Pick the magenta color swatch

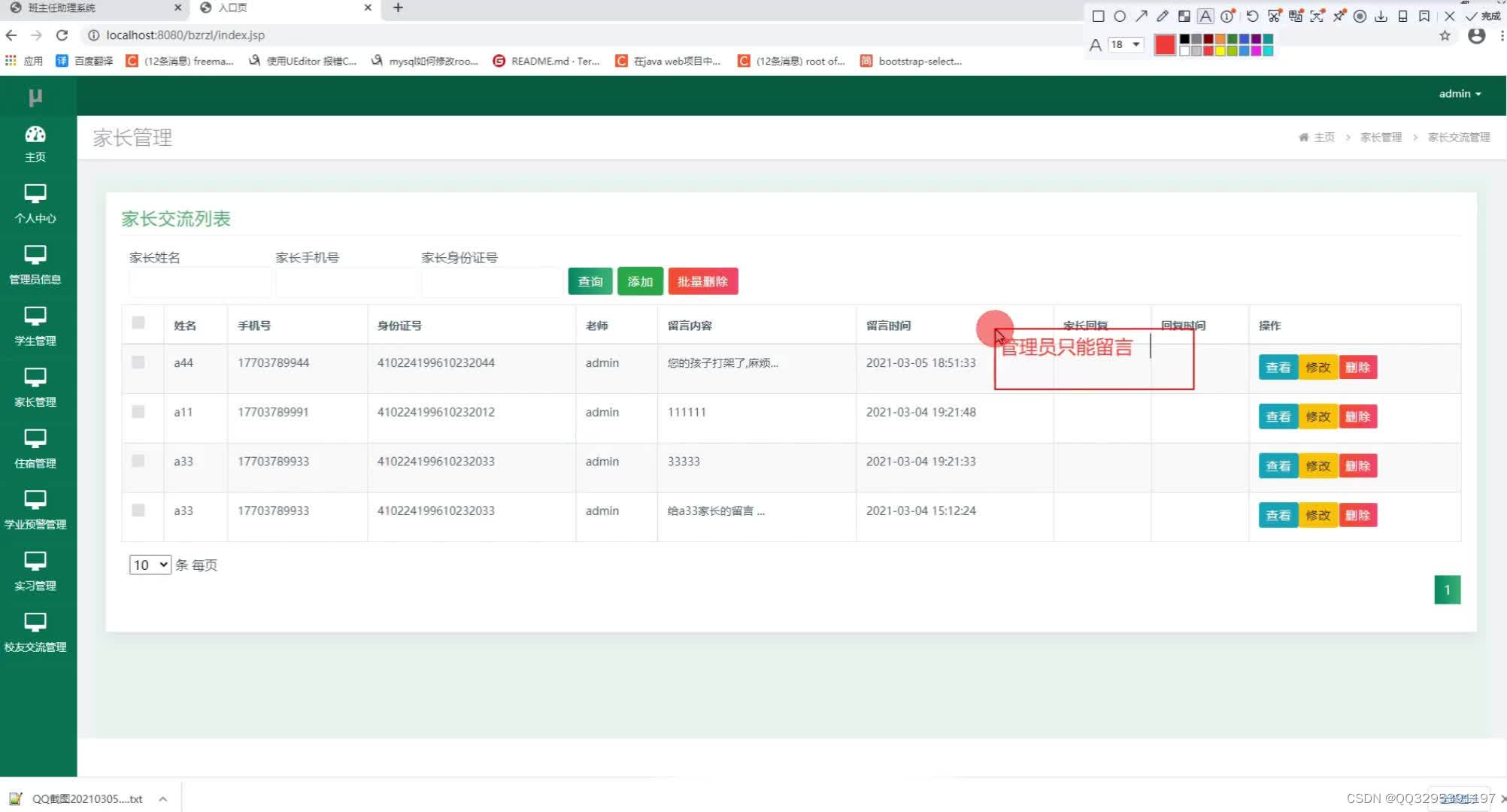click(x=1256, y=50)
